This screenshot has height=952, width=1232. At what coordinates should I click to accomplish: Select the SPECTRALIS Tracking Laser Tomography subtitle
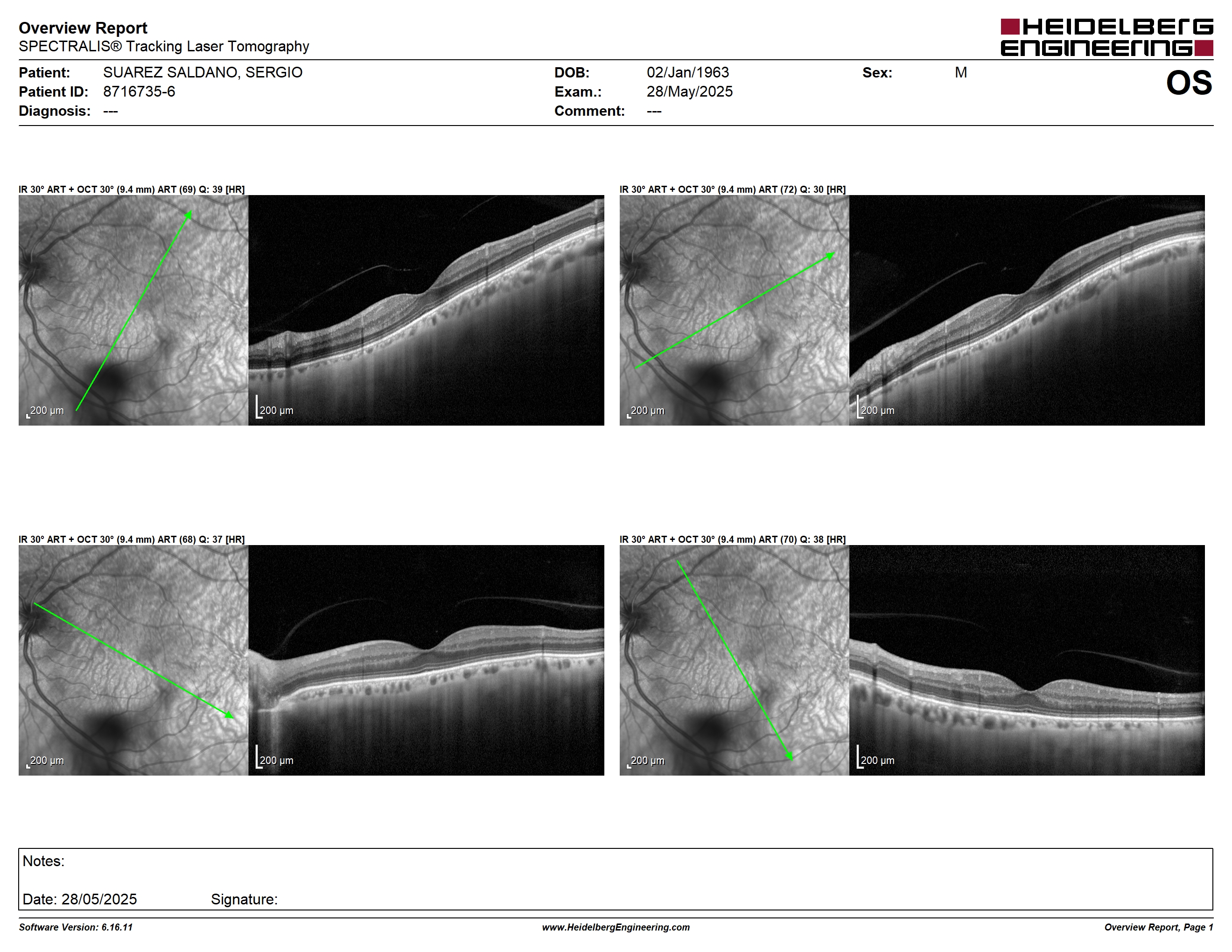tap(164, 46)
